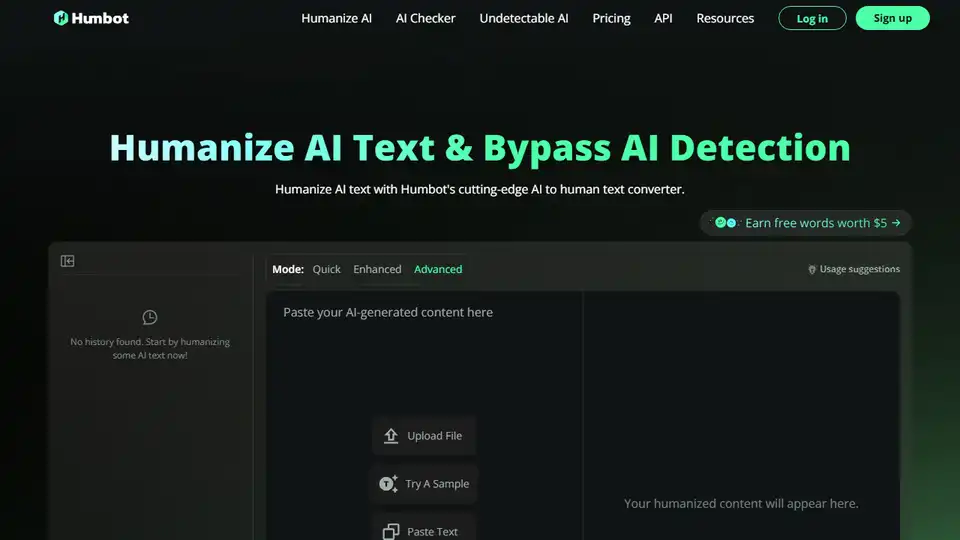This screenshot has height=540, width=960.
Task: Collapse the history sidebar panel icon
Action: click(x=67, y=261)
